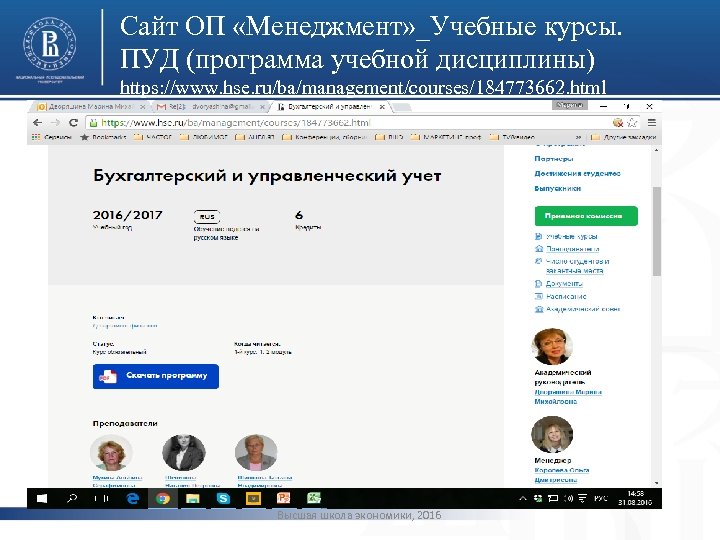Image resolution: width=720 pixels, height=540 pixels.
Task: Click the browser Forward arrow
Action: click(56, 123)
